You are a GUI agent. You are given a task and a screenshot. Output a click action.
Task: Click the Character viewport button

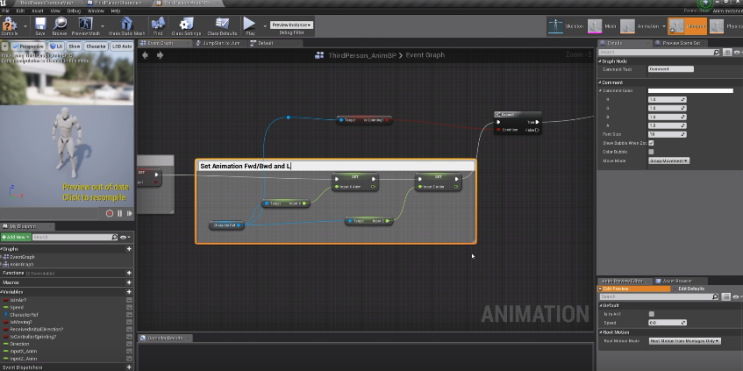click(x=96, y=46)
